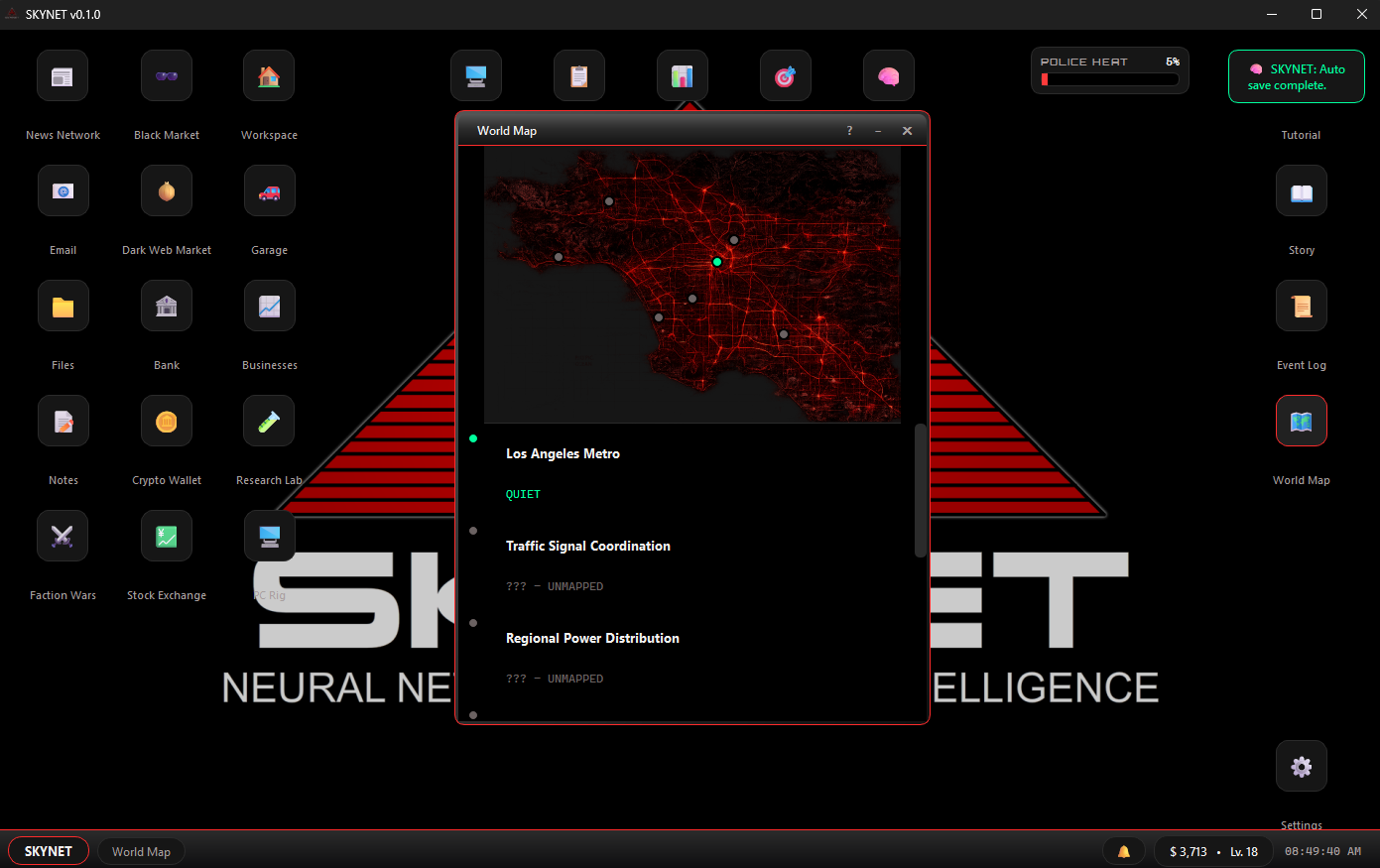The height and width of the screenshot is (868, 1380).
Task: Open the Businesses chart icon
Action: click(x=269, y=307)
